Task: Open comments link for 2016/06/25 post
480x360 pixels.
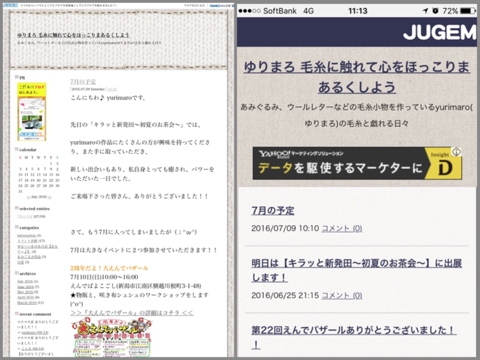Action: pos(342,295)
